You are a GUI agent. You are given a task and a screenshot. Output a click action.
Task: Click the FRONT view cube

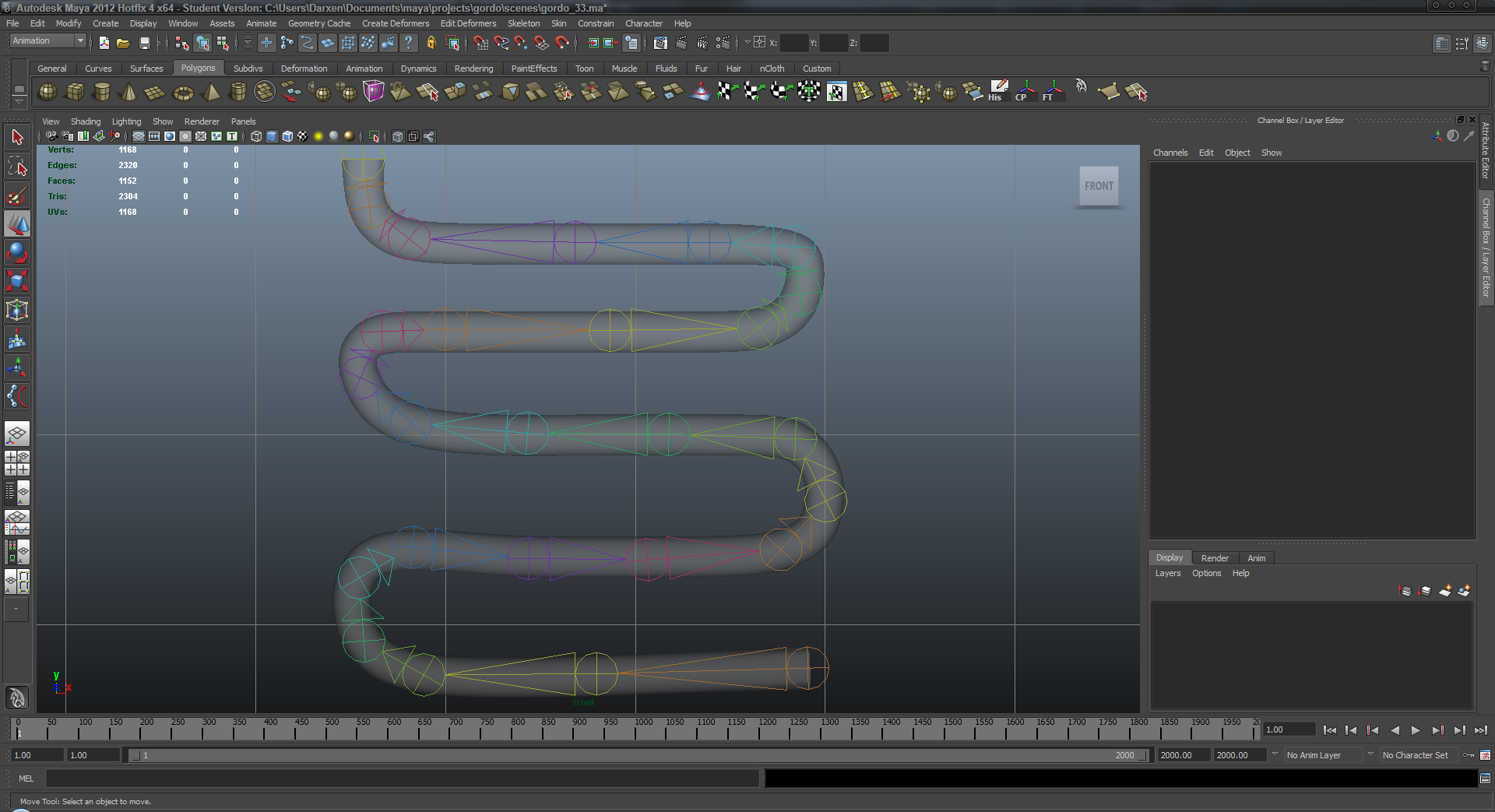tap(1099, 186)
